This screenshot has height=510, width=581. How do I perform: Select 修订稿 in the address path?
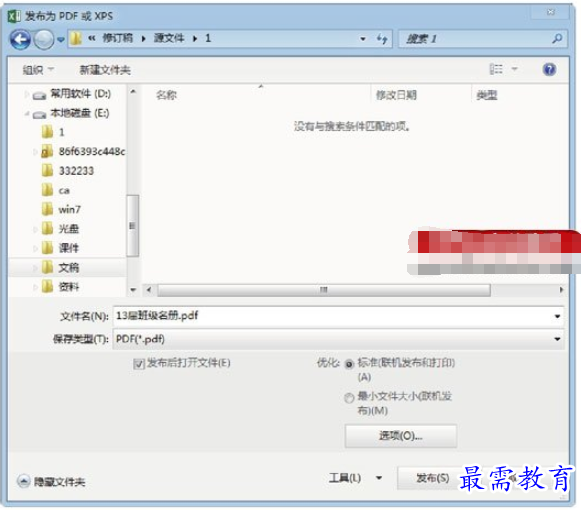117,38
